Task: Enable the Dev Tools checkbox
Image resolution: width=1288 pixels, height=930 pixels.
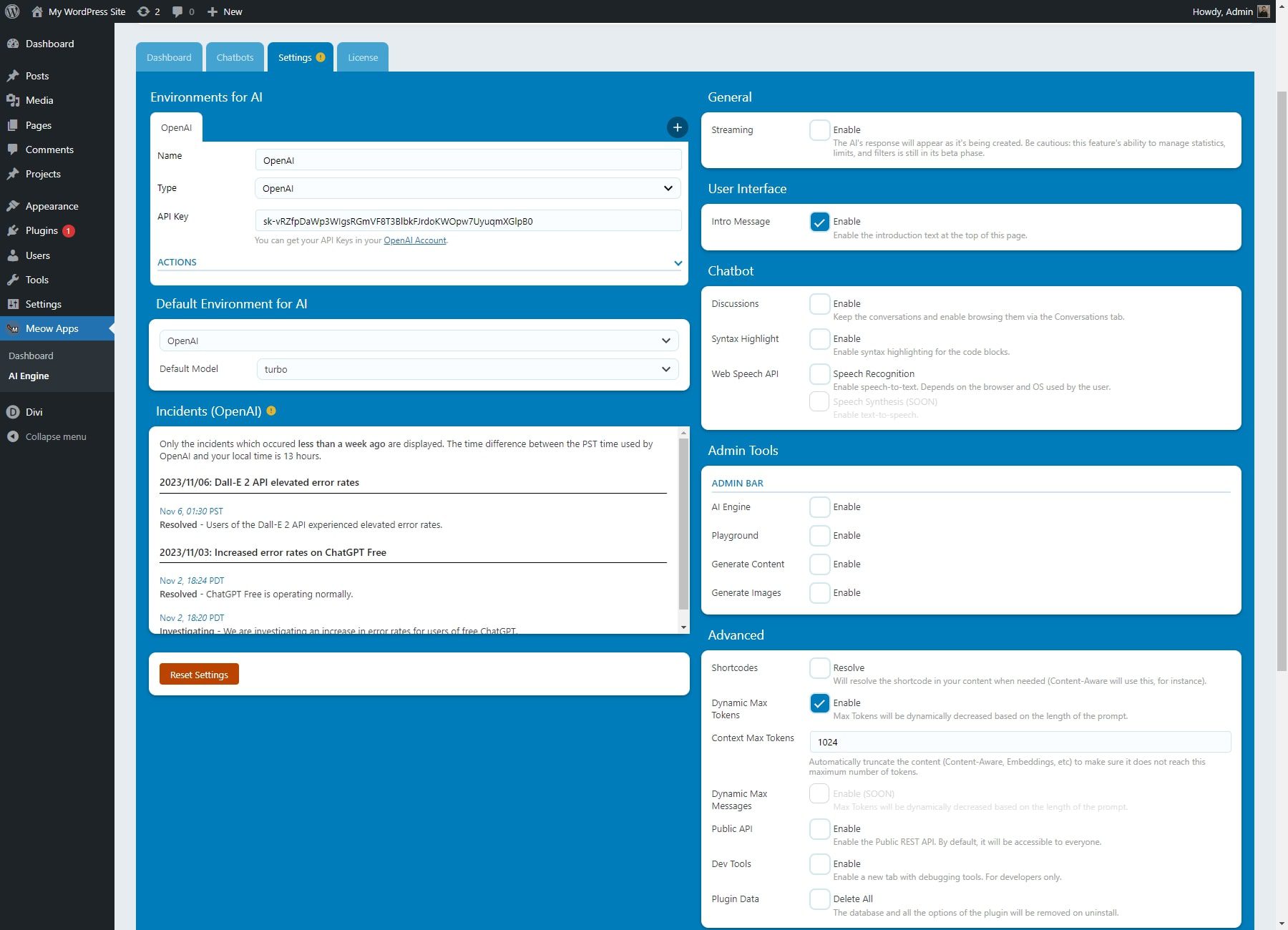Action: pyautogui.click(x=819, y=864)
